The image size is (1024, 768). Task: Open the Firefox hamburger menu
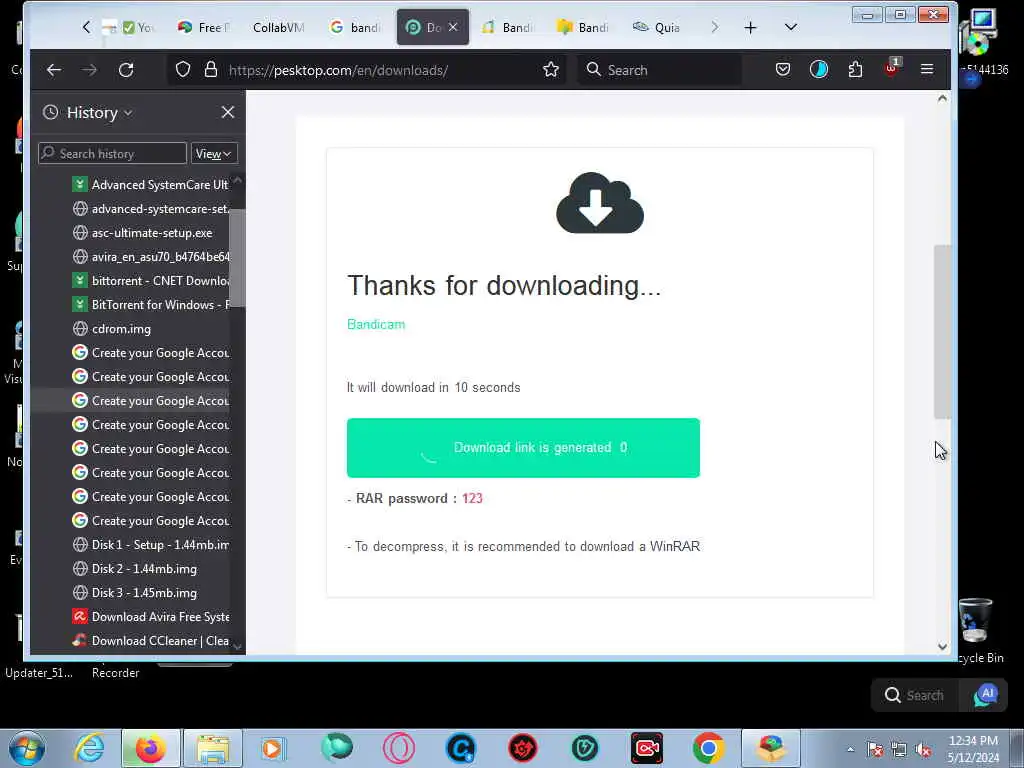(x=927, y=69)
